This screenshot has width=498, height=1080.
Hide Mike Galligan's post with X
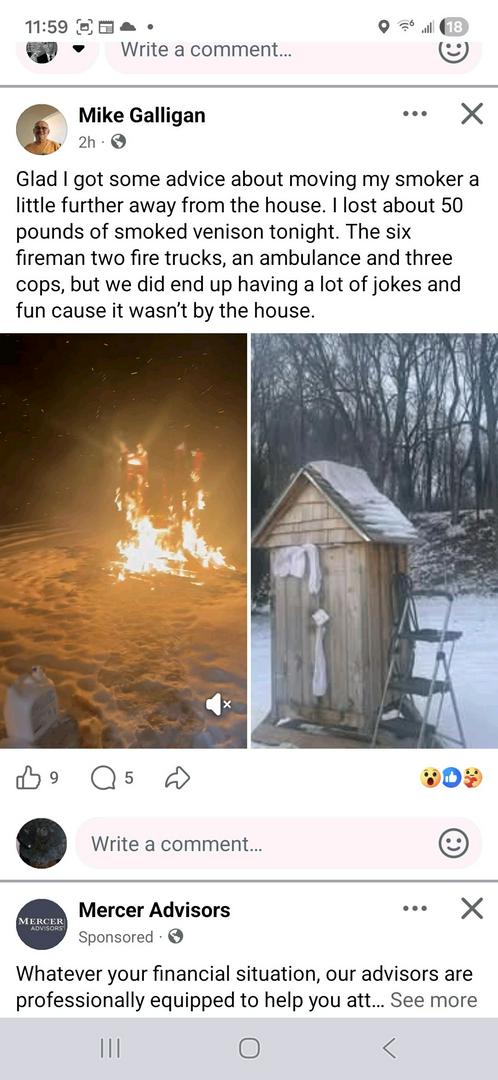pyautogui.click(x=472, y=114)
